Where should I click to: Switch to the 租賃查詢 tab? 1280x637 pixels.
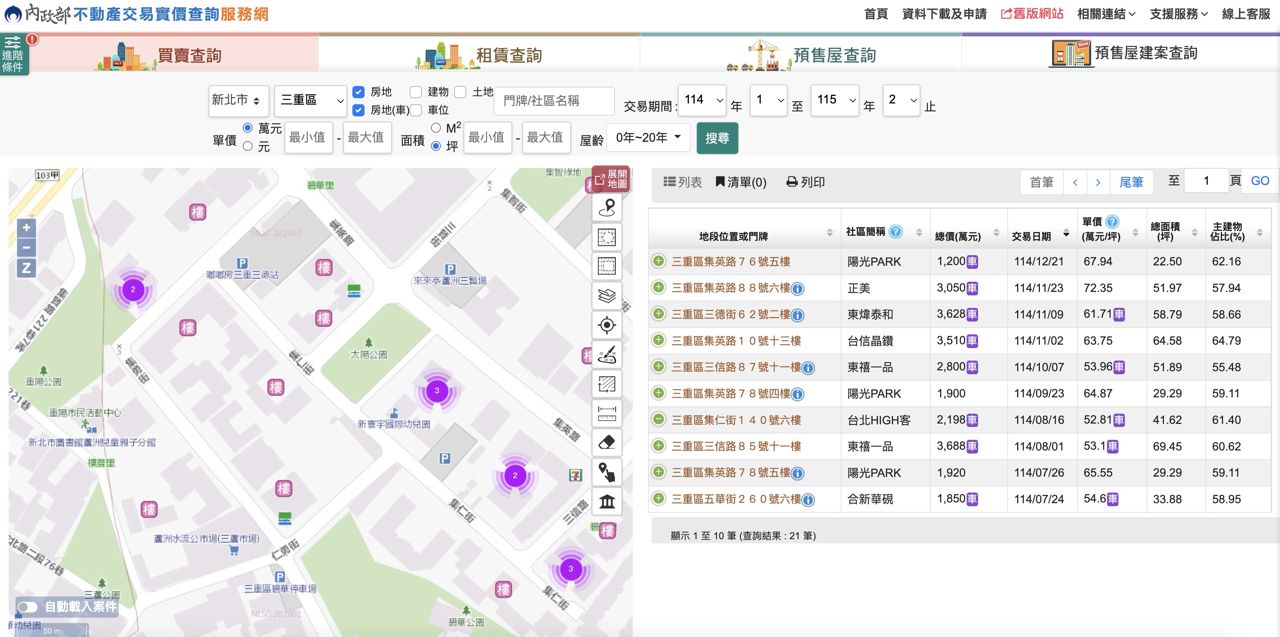tap(480, 55)
